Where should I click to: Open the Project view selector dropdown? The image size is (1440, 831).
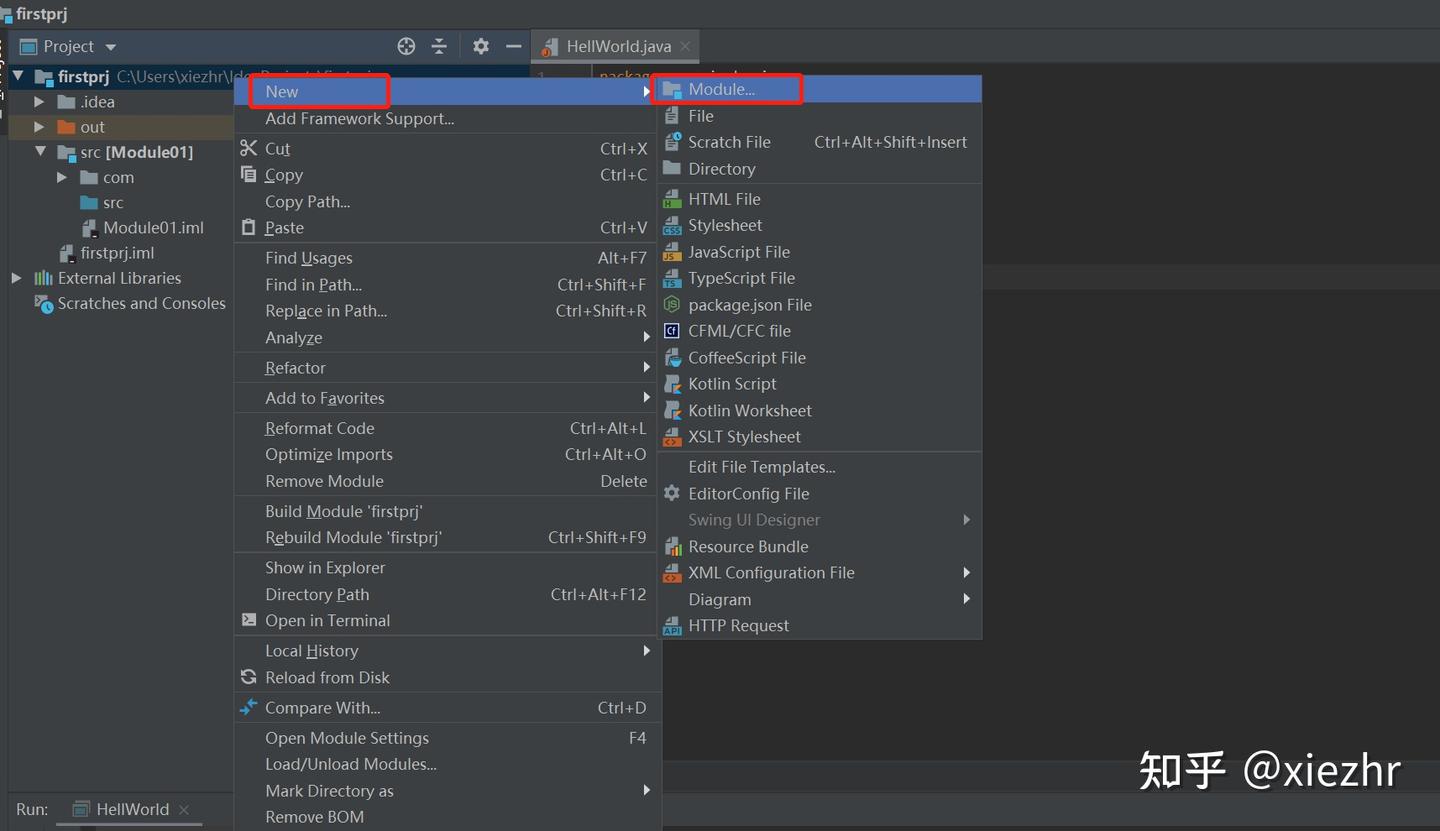point(110,46)
